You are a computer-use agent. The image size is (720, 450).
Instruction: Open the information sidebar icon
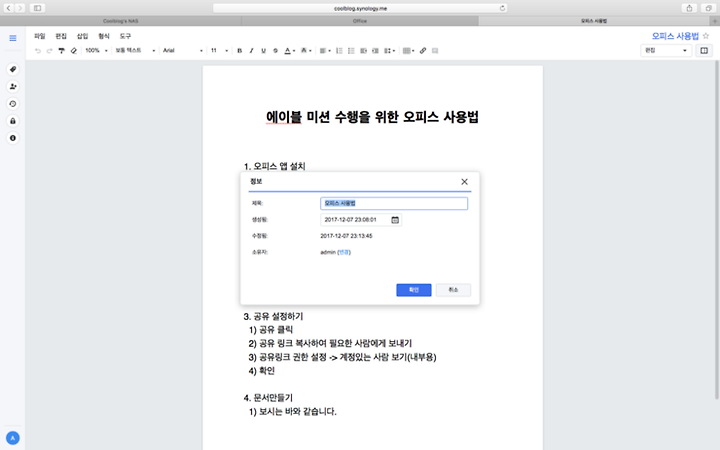point(13,138)
